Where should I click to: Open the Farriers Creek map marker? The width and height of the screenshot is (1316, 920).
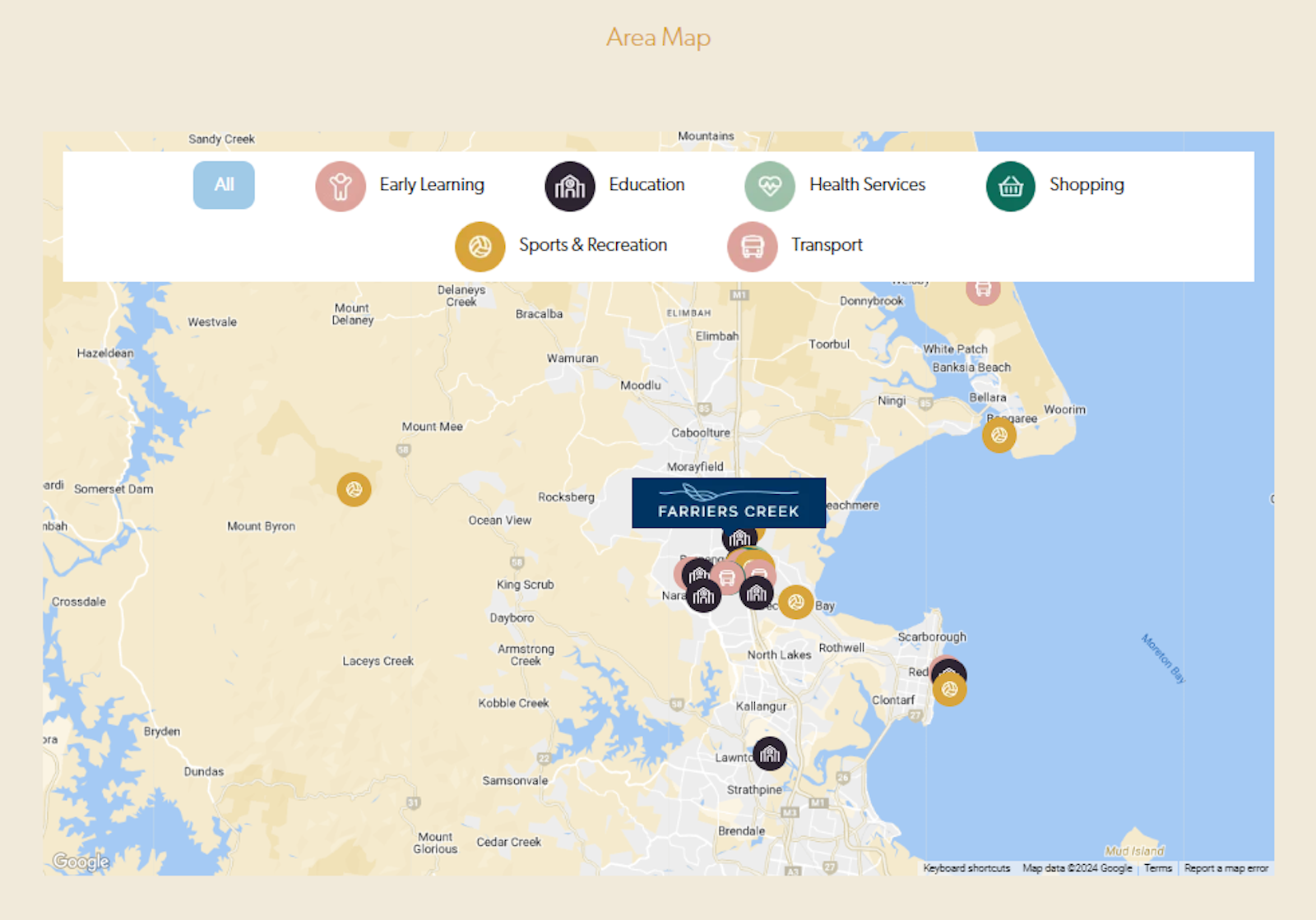(x=728, y=502)
